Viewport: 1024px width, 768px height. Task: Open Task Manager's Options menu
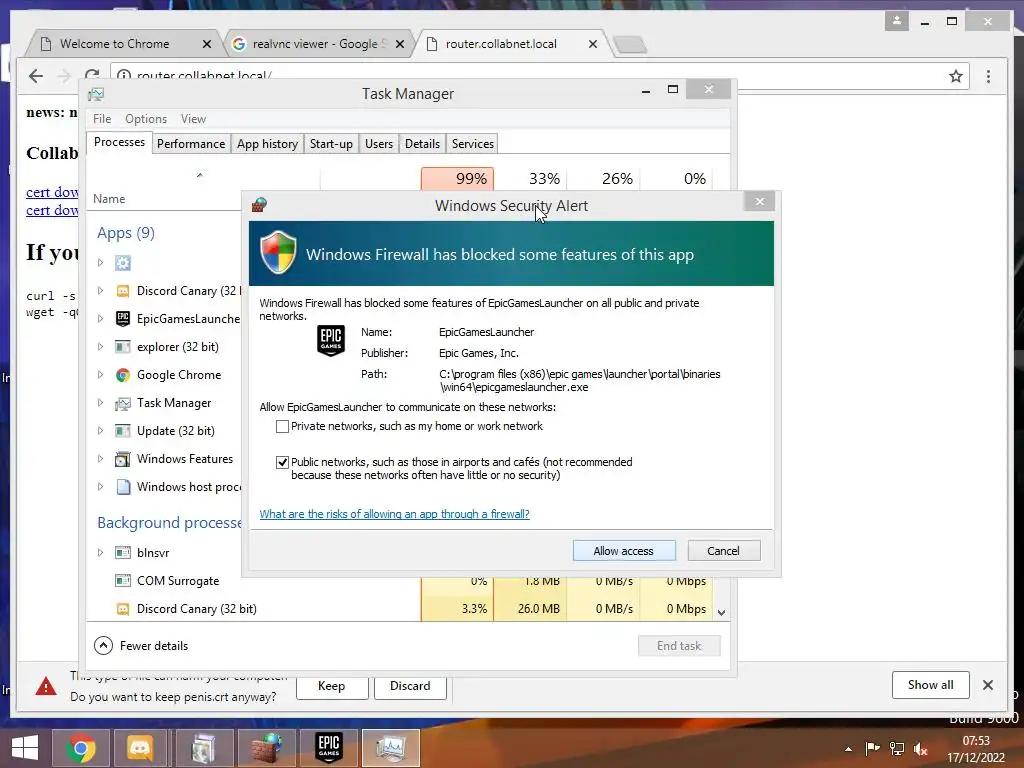pos(146,119)
